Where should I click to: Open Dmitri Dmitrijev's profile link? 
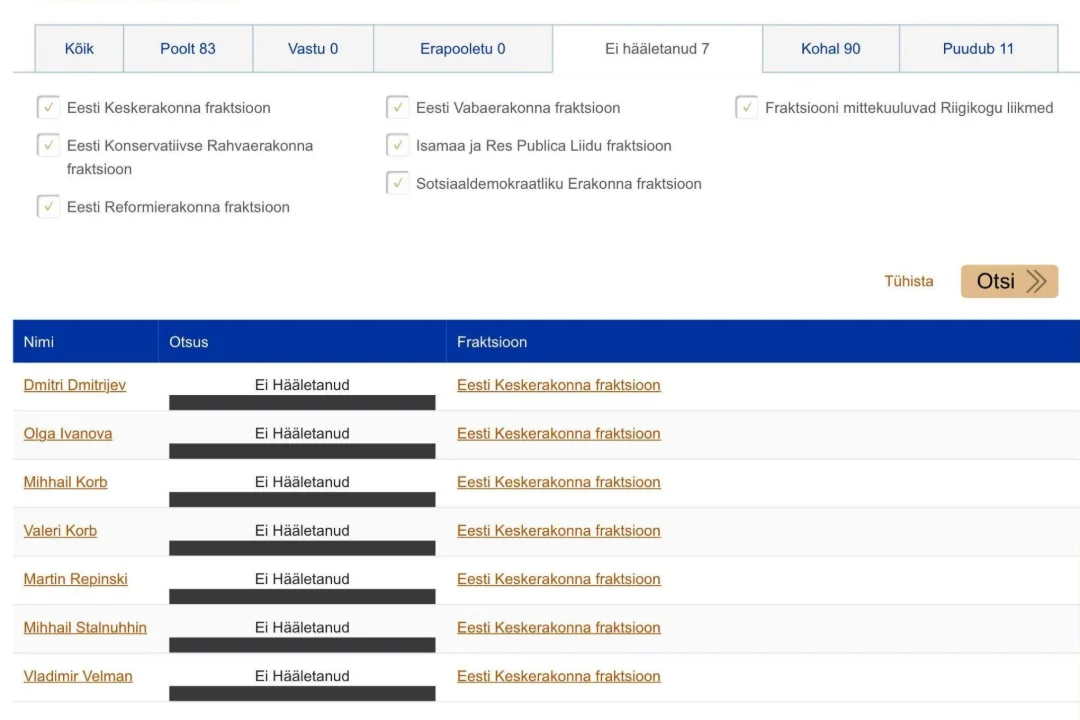(75, 385)
